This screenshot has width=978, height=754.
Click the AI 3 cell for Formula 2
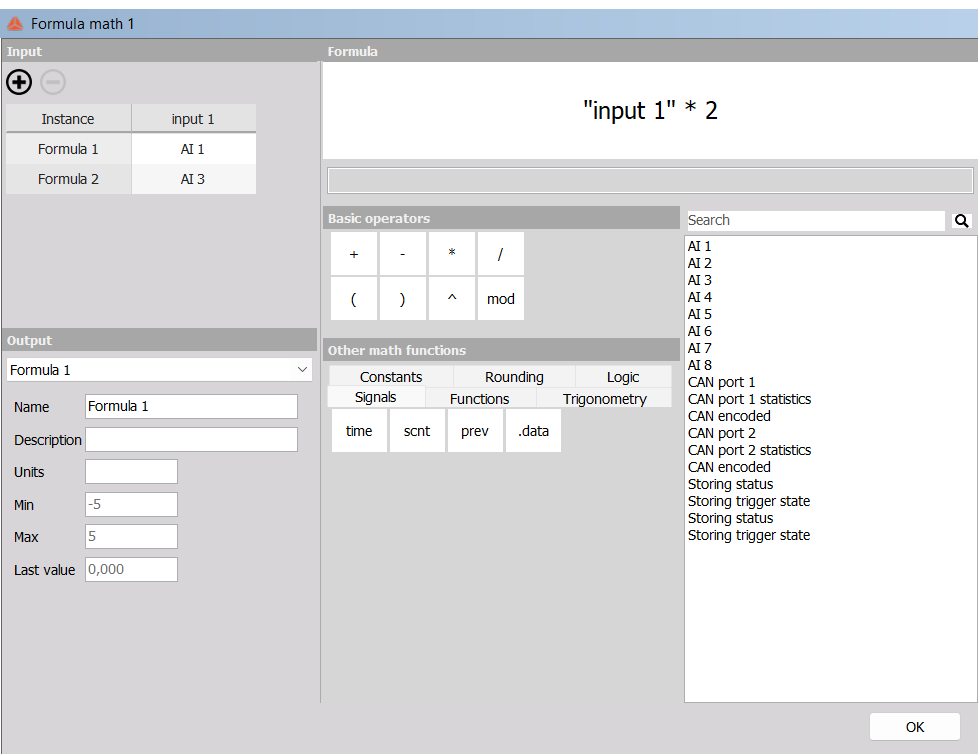(193, 179)
